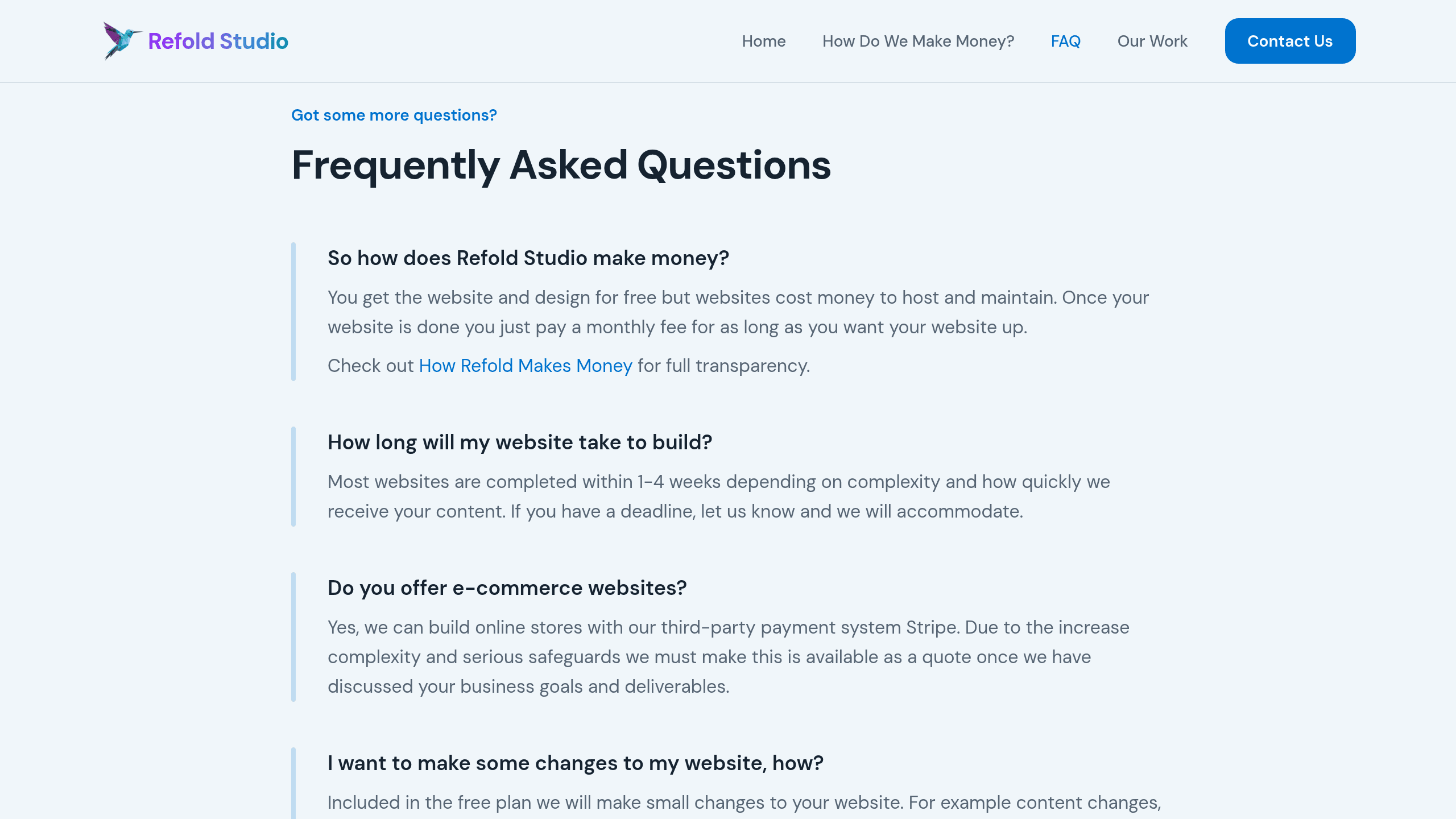Image resolution: width=1456 pixels, height=819 pixels.
Task: Expand "How long will my website take to build?"
Action: tap(519, 442)
